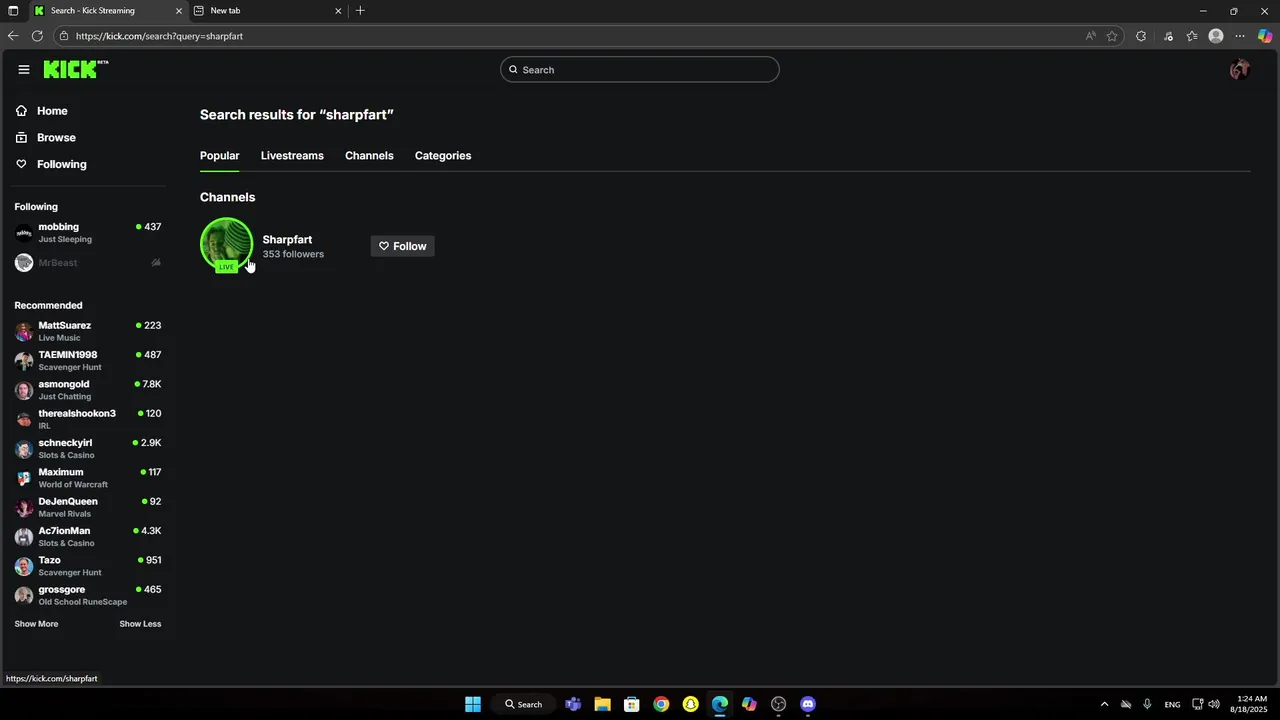Close the Search - Kick Streaming tab
This screenshot has width=1280, height=720.
tap(179, 11)
